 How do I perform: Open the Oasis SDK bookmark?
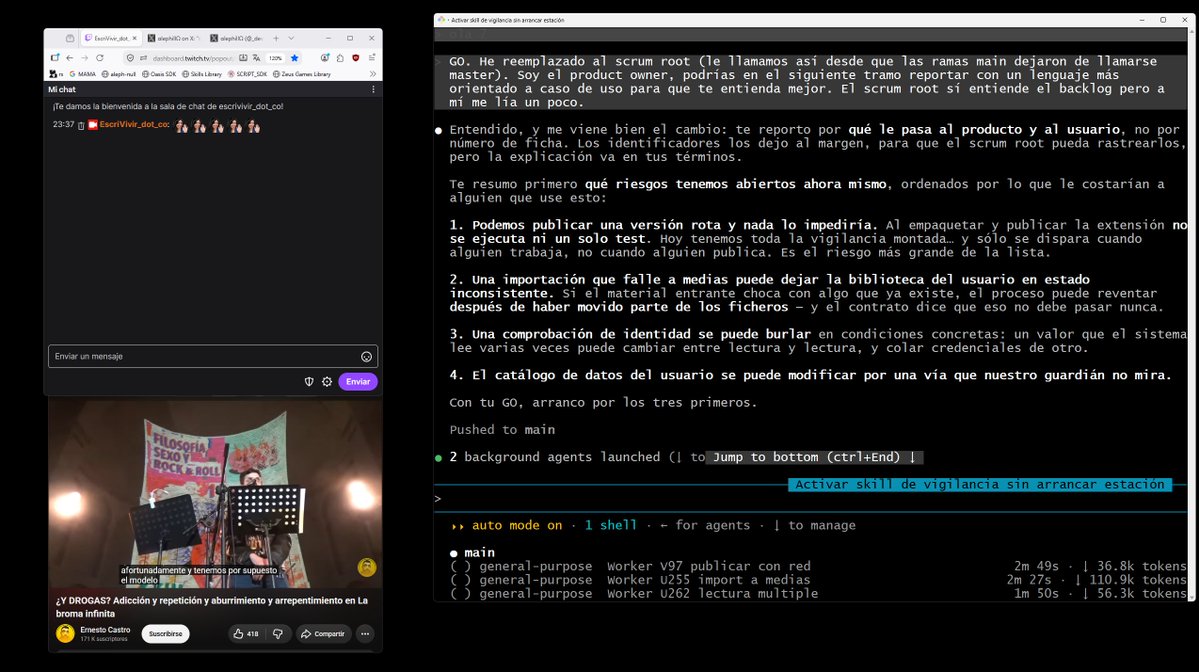click(158, 74)
